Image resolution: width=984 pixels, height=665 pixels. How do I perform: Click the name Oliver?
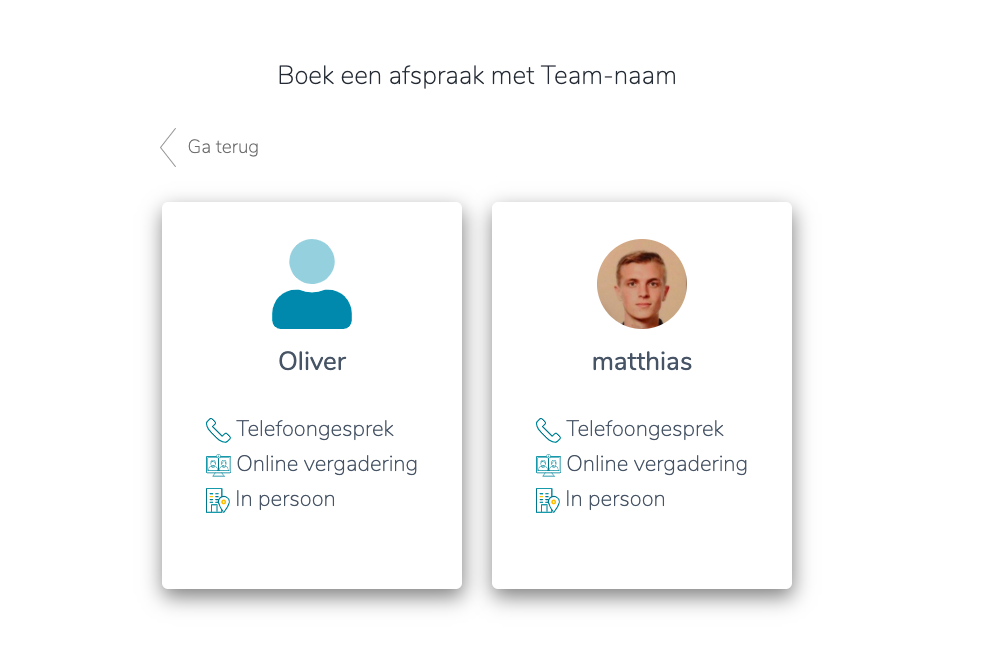[312, 361]
